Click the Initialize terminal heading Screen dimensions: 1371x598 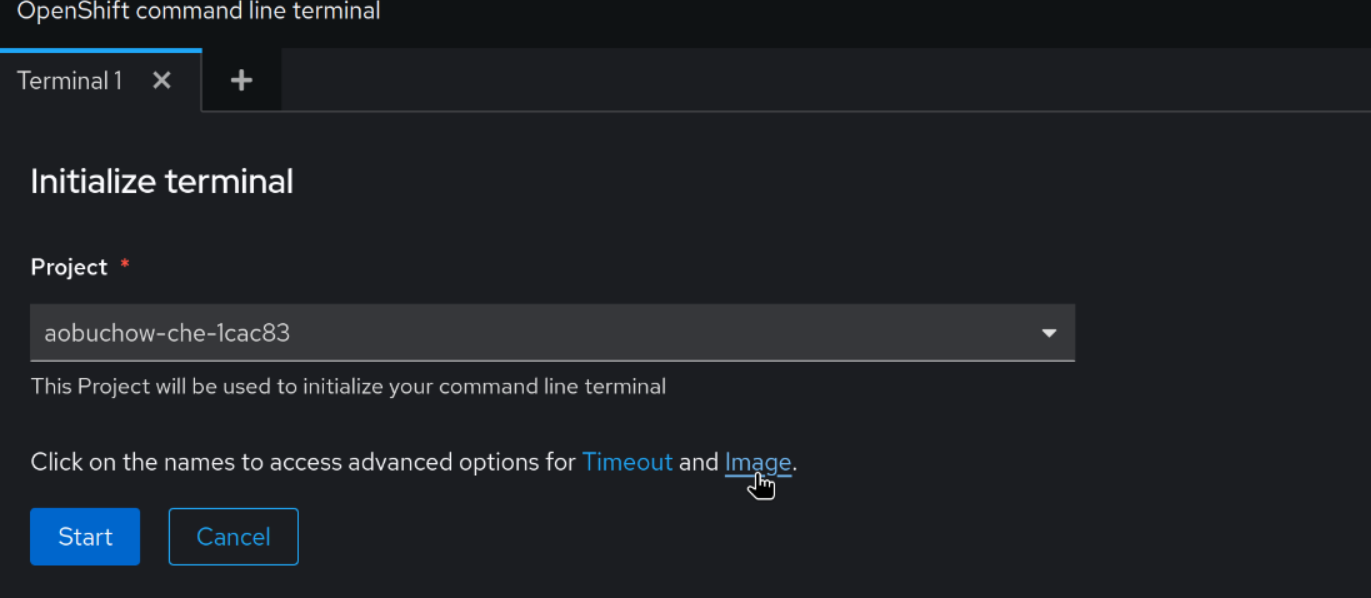coord(162,182)
